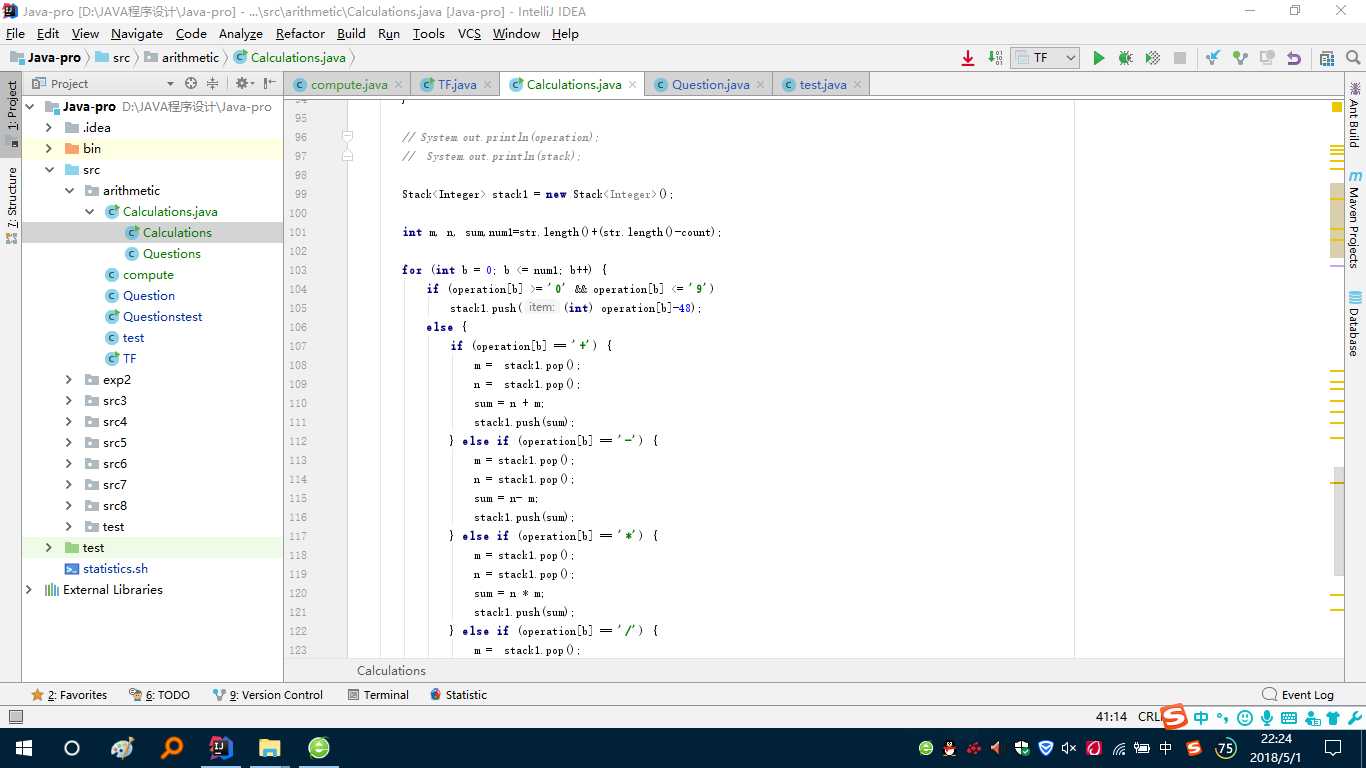Click the VCS Commit icon

[1240, 58]
